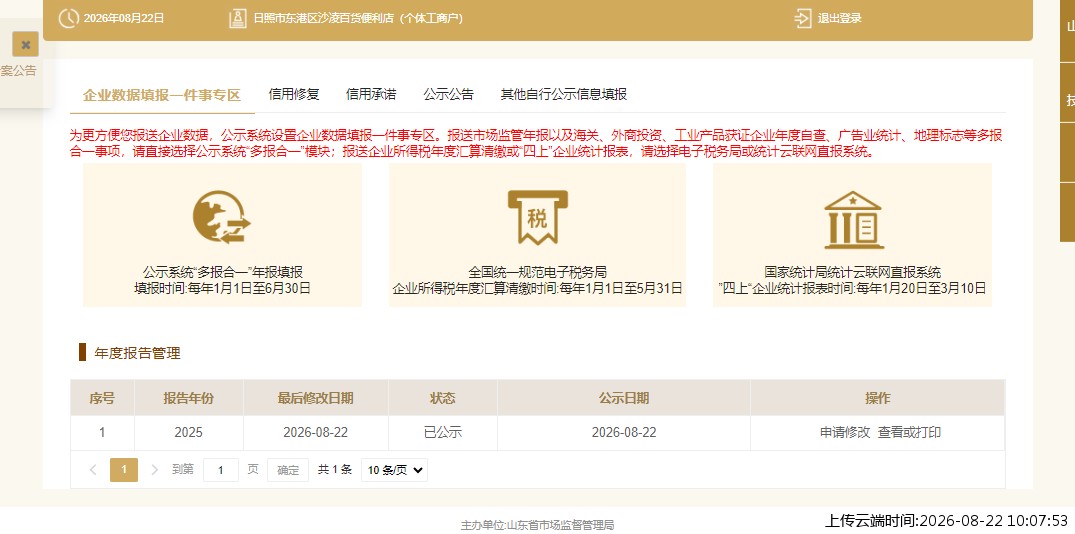Click the 日照市东港区沙凌百货便利店 business name

[x=359, y=19]
